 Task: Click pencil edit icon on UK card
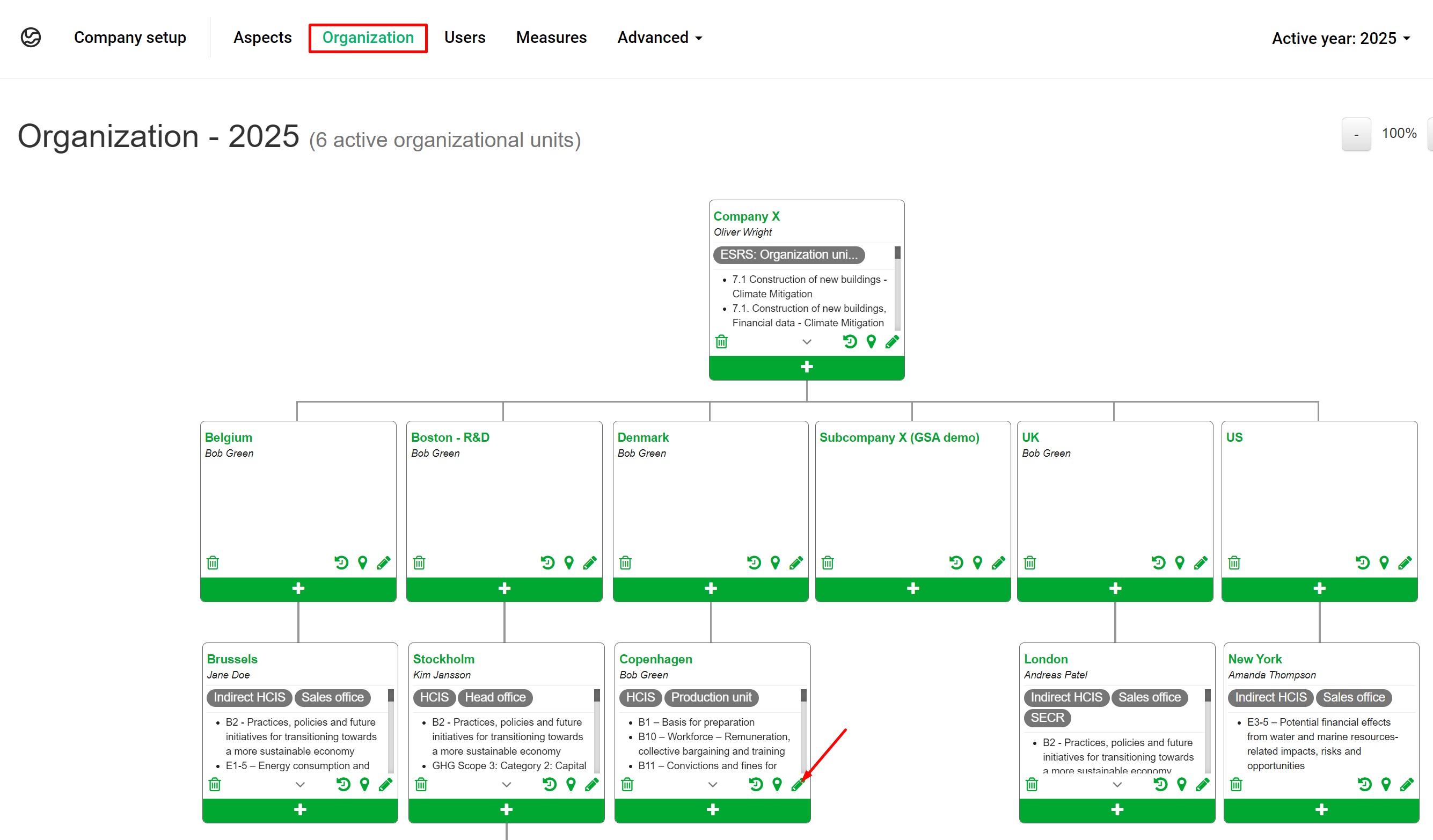point(1201,563)
